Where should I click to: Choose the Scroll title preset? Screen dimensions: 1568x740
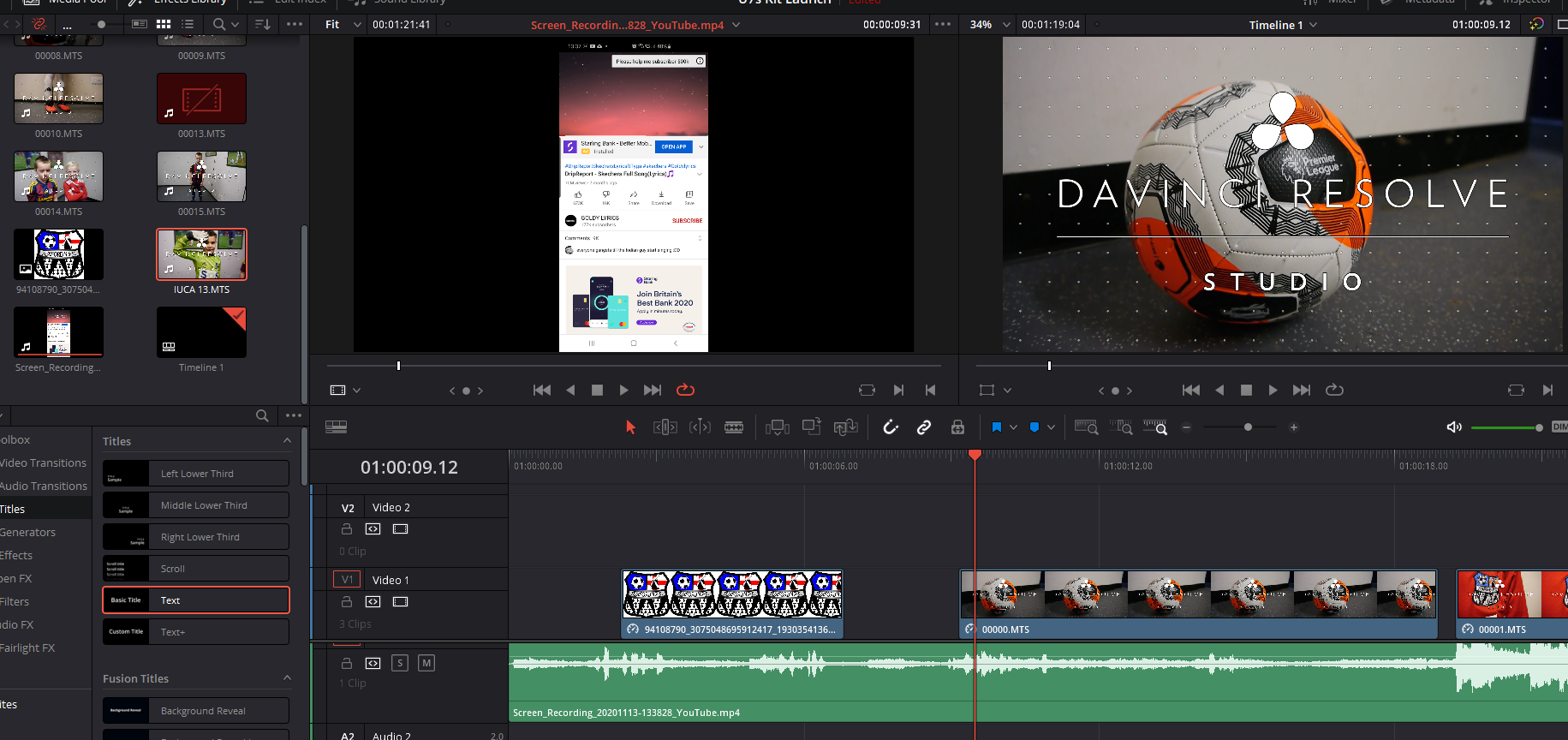click(196, 569)
